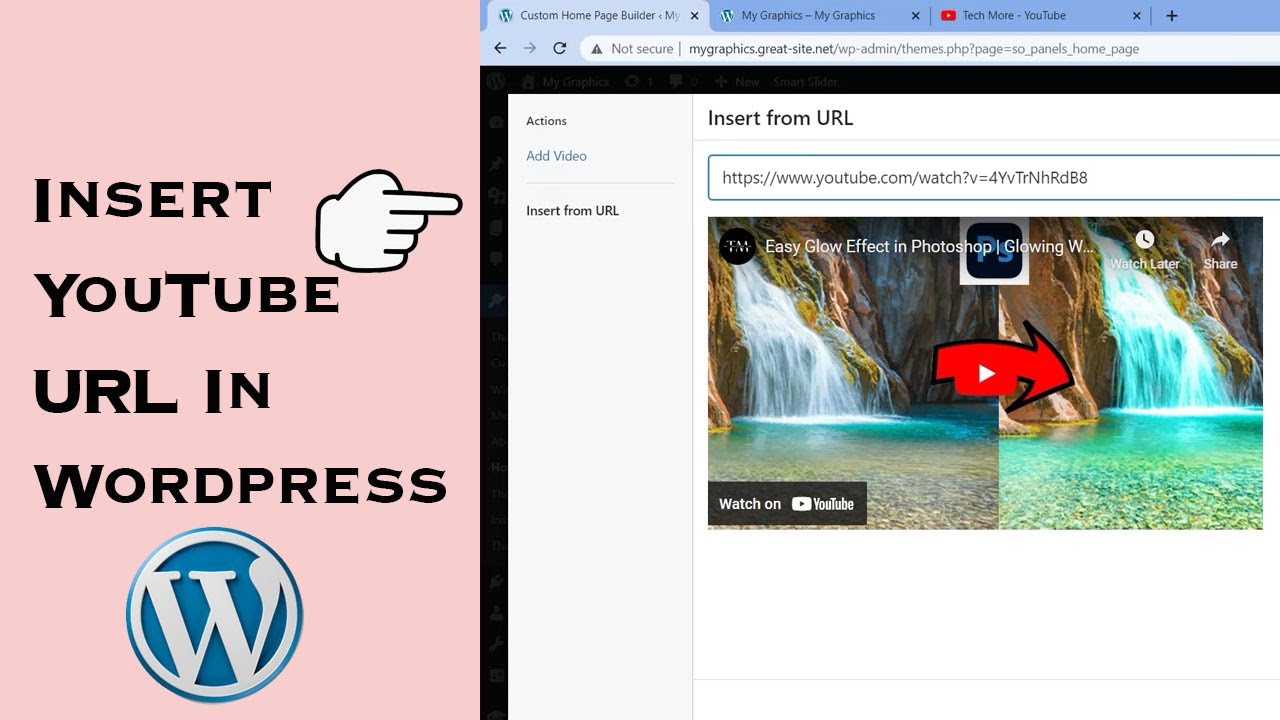Image resolution: width=1280 pixels, height=720 pixels.
Task: Click the Share arrow icon on video
Action: tap(1220, 240)
